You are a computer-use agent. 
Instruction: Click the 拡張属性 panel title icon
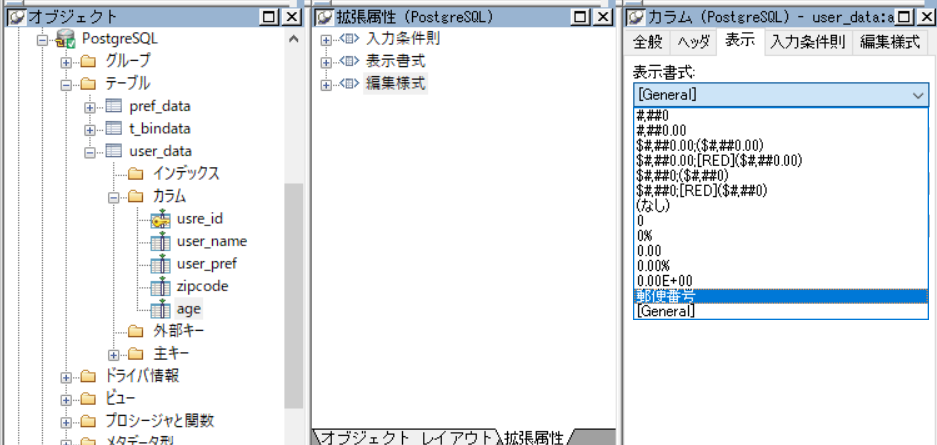tap(323, 17)
